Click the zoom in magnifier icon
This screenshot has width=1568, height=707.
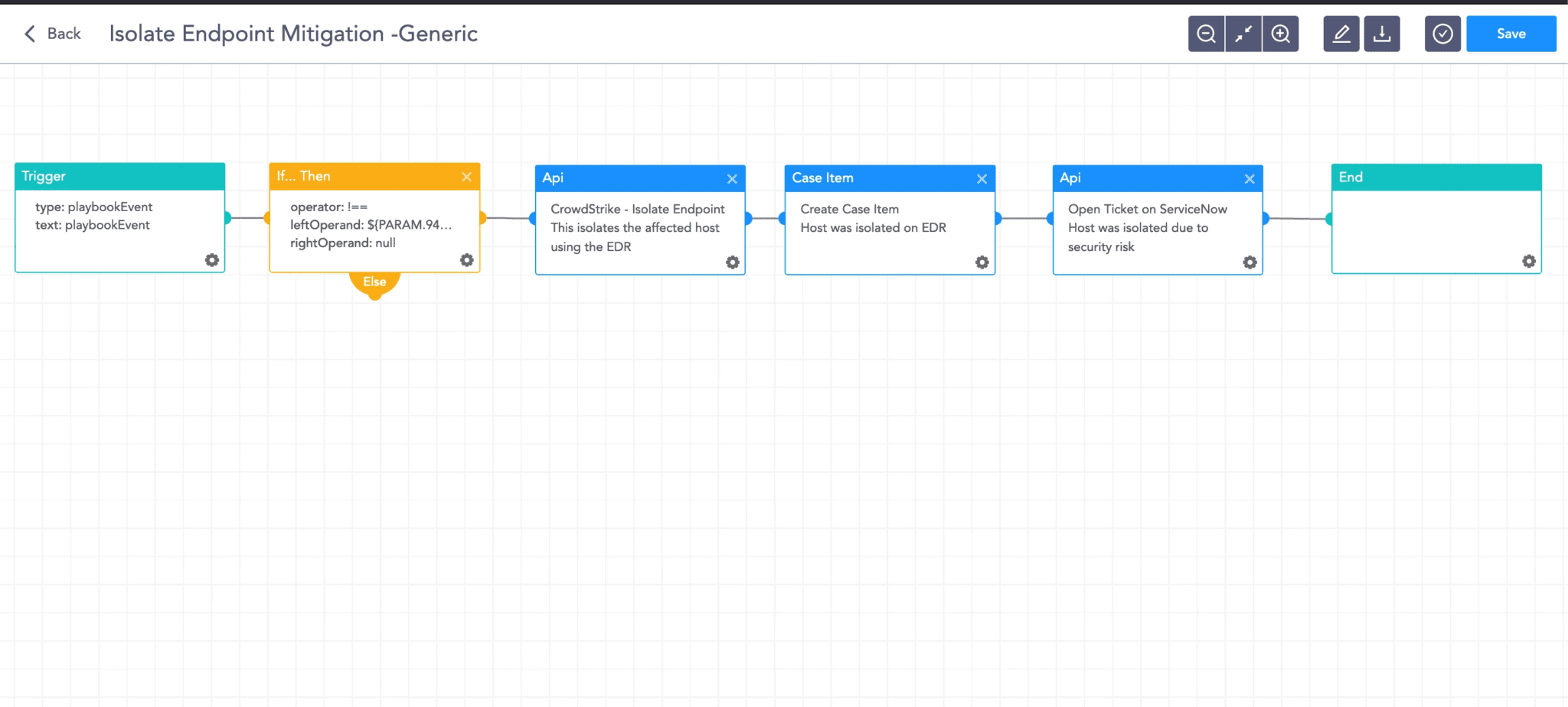coord(1281,34)
